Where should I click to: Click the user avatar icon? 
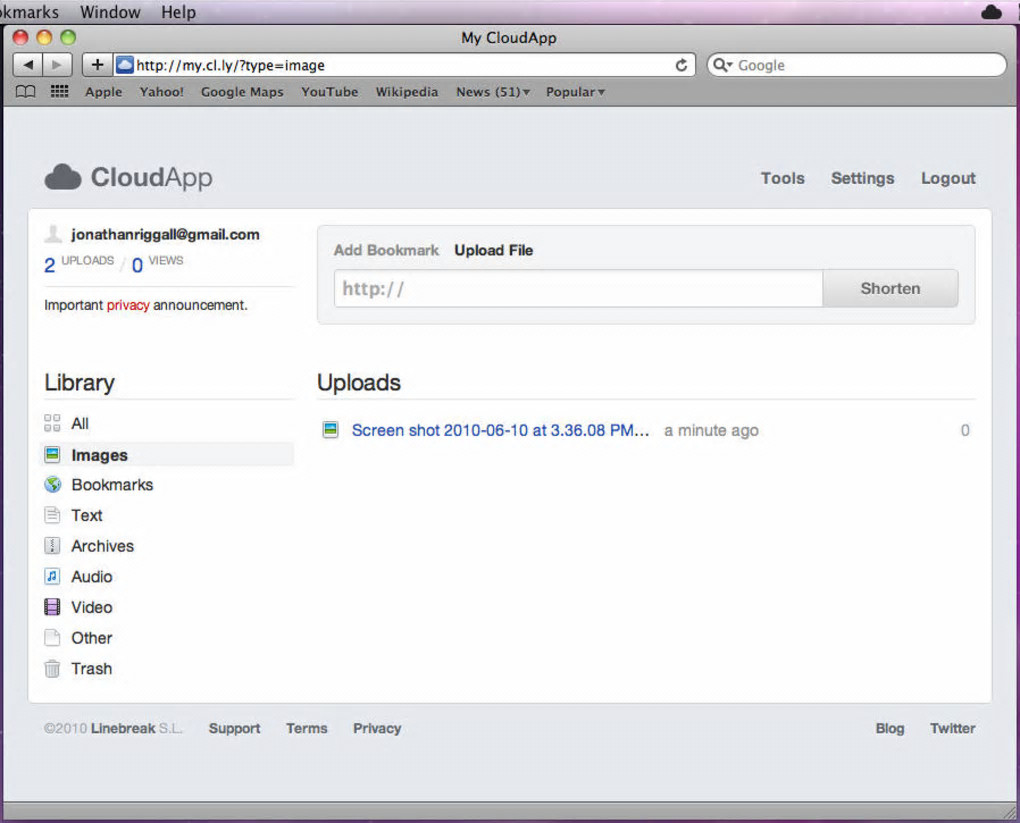[53, 234]
